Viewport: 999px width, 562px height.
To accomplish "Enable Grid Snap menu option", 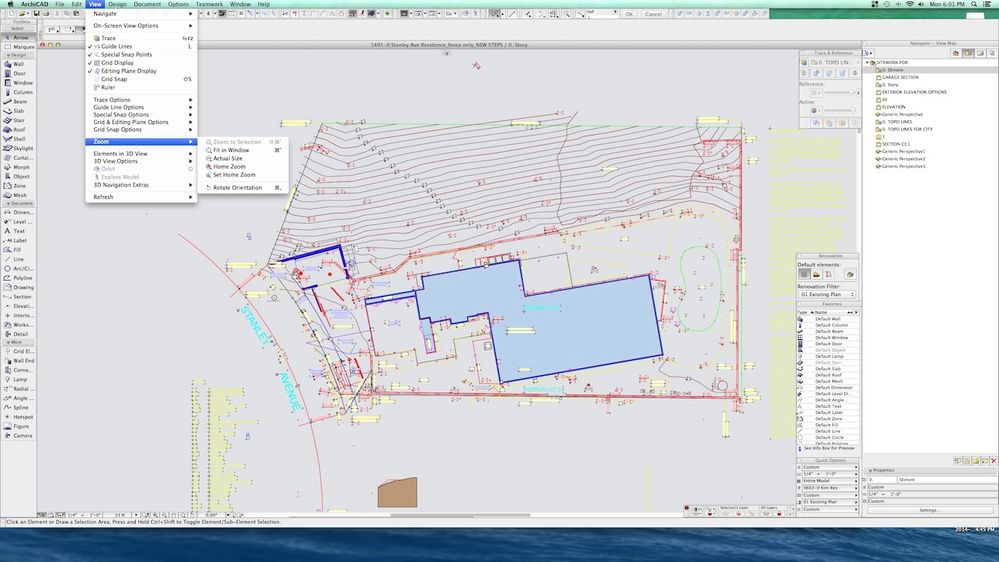I will click(114, 79).
